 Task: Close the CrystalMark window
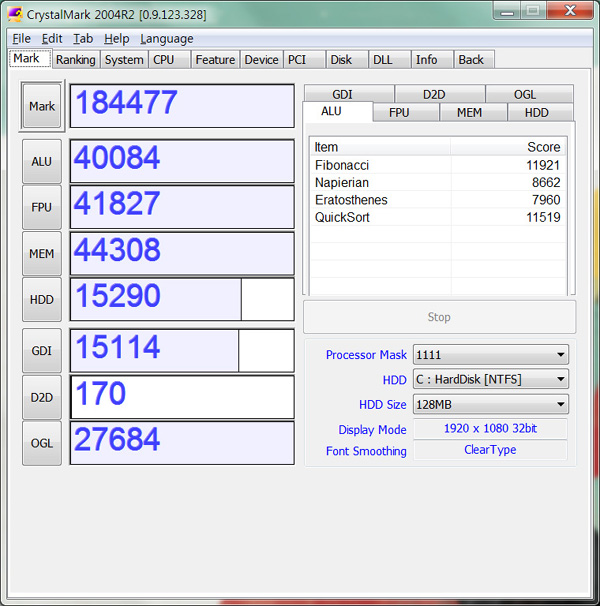(570, 11)
